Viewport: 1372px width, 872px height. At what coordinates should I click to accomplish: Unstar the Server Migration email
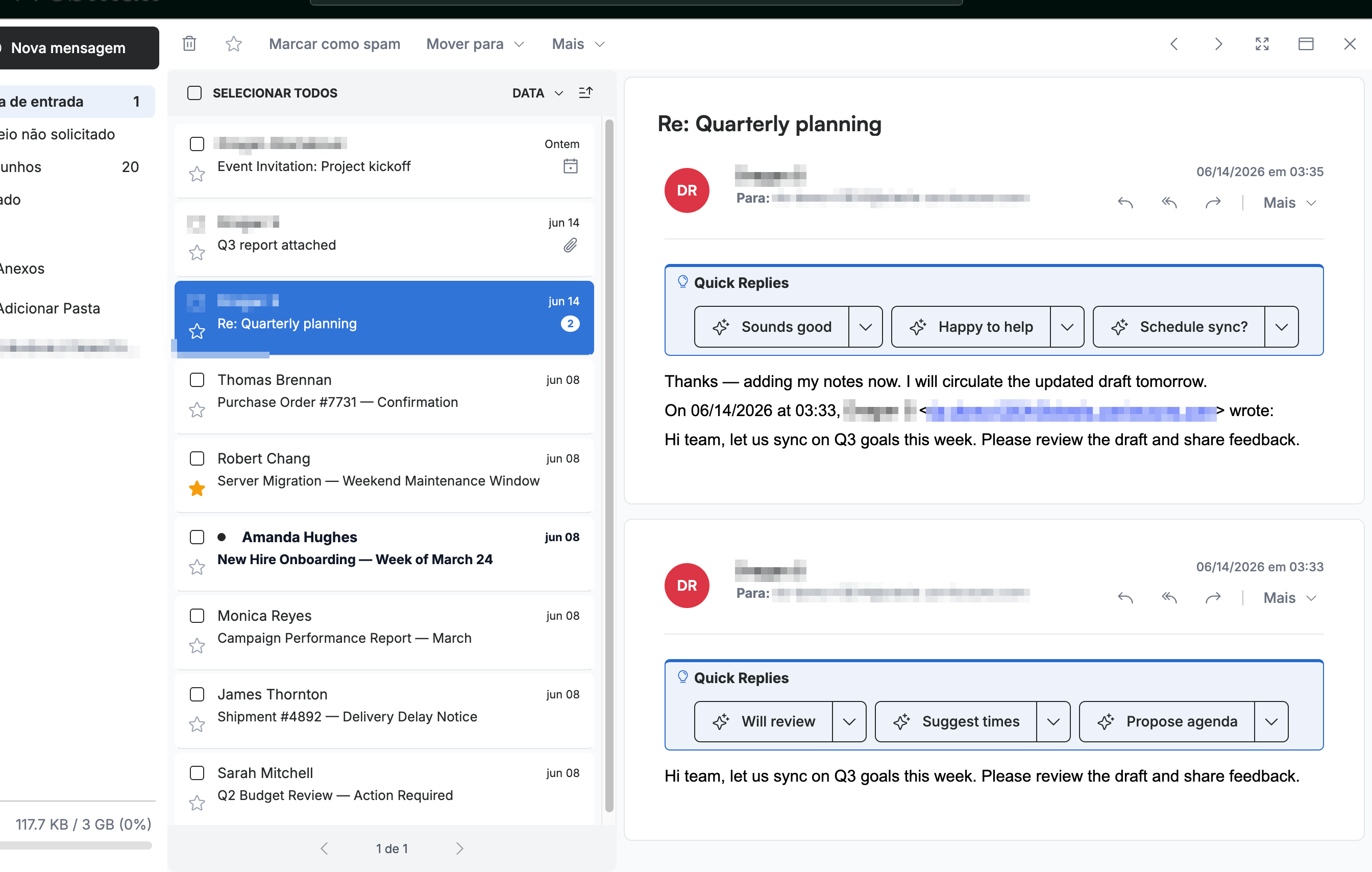tap(197, 489)
